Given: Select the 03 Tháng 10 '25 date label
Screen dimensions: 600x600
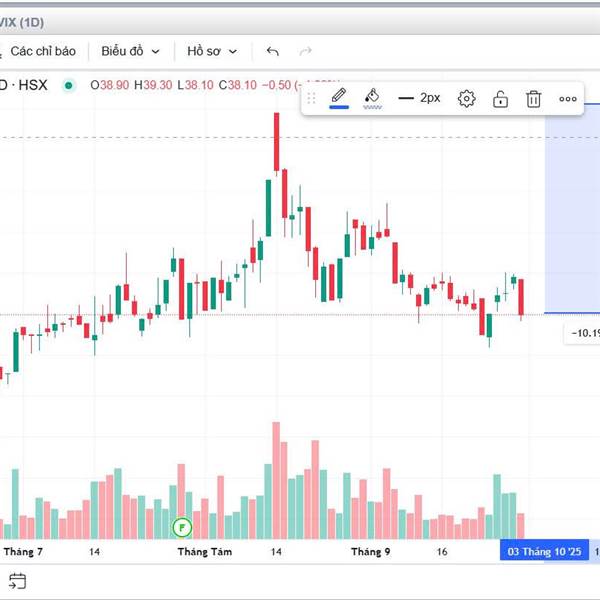Looking at the screenshot, I should (x=544, y=551).
